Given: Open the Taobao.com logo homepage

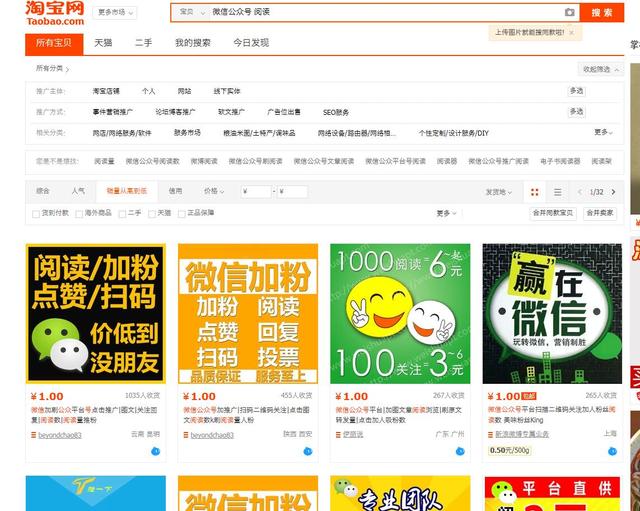Looking at the screenshot, I should pos(55,13).
